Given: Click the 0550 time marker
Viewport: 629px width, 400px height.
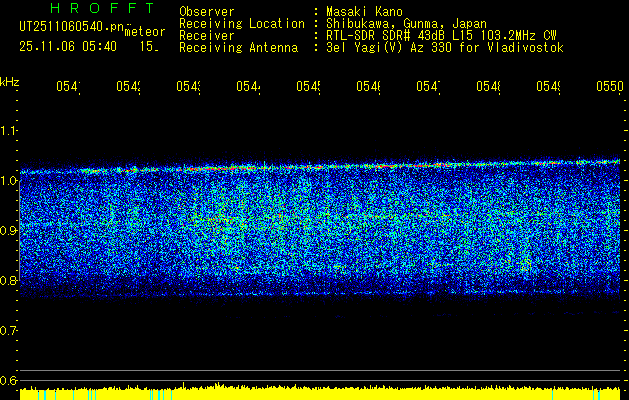Looking at the screenshot, I should pyautogui.click(x=610, y=86).
